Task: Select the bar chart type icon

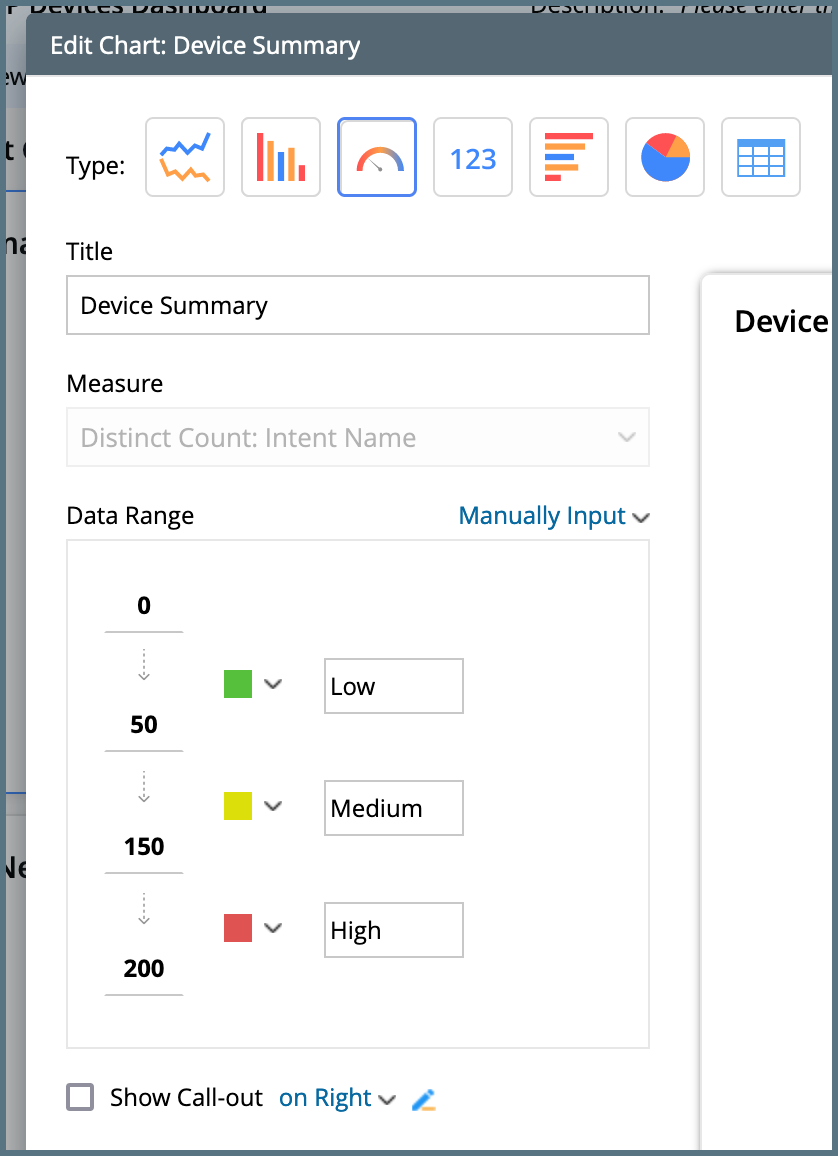Action: 281,157
